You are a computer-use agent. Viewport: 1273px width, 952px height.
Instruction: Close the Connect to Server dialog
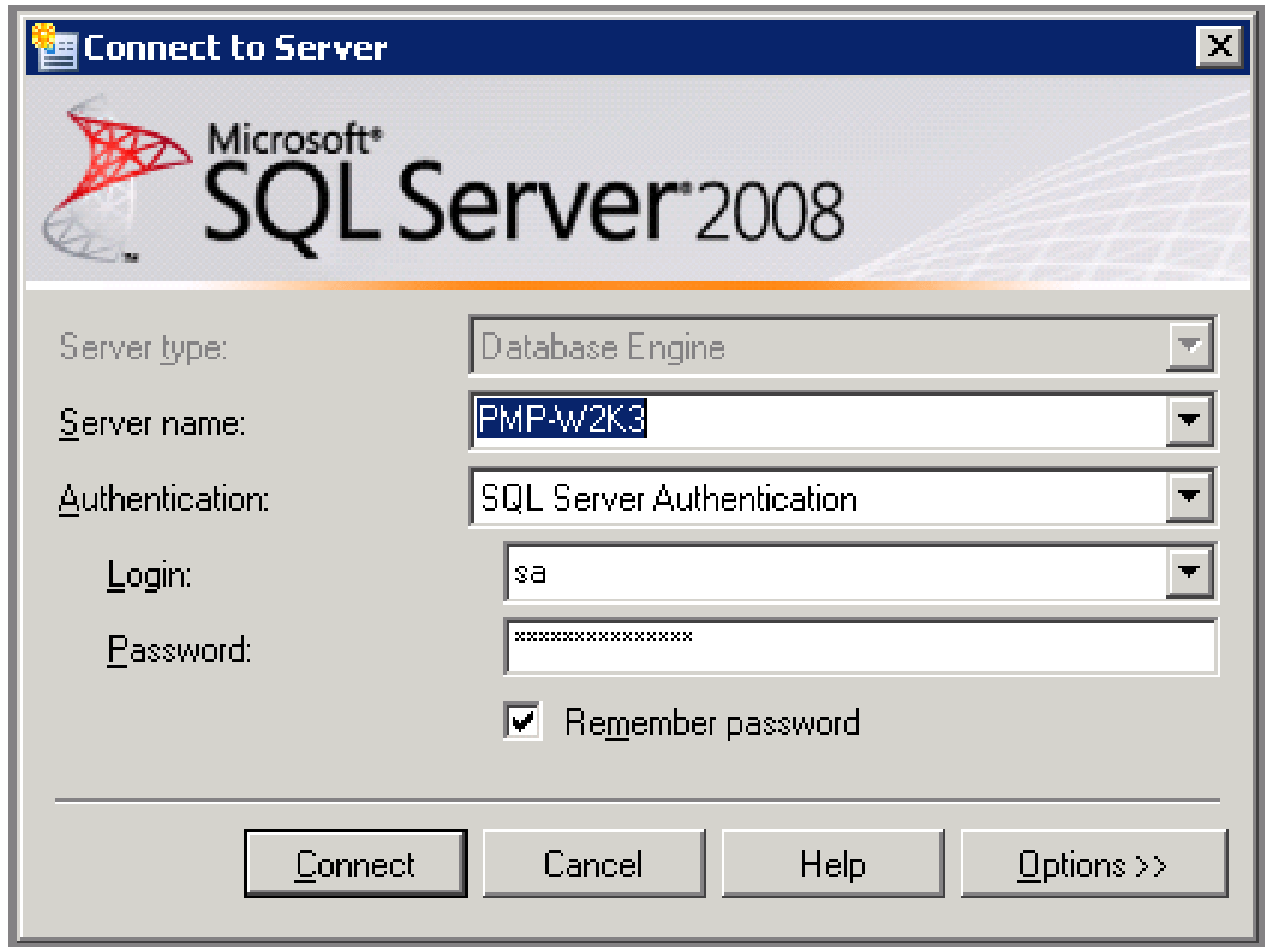pos(1219,46)
